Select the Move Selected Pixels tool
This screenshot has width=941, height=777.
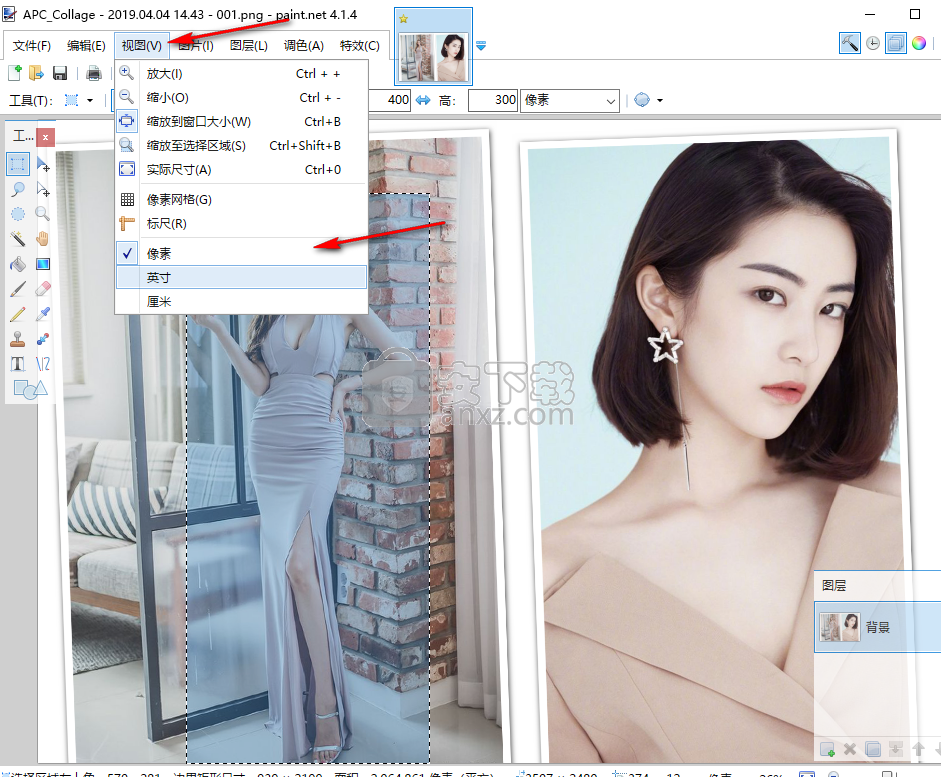coord(43,164)
